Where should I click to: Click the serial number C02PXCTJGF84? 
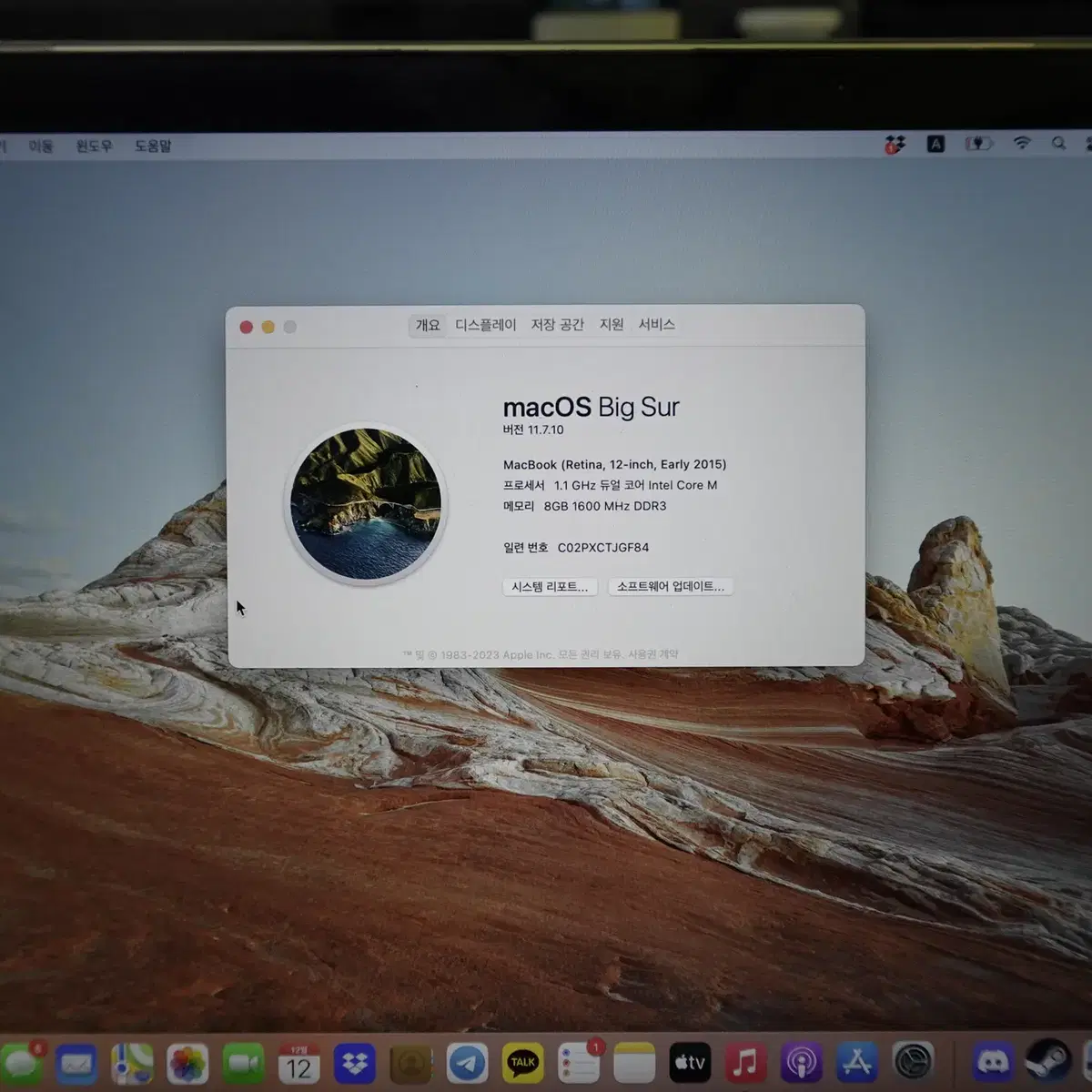pos(603,548)
